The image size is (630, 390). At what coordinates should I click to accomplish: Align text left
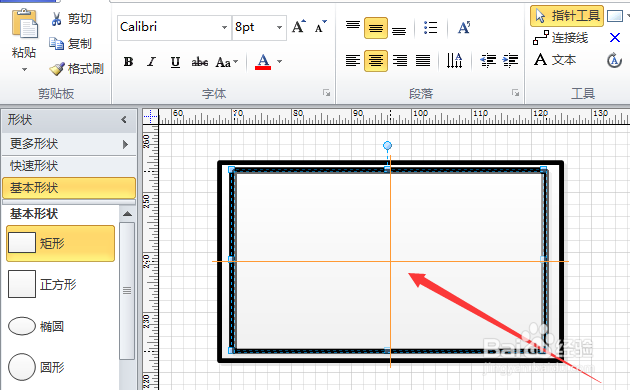pyautogui.click(x=353, y=61)
